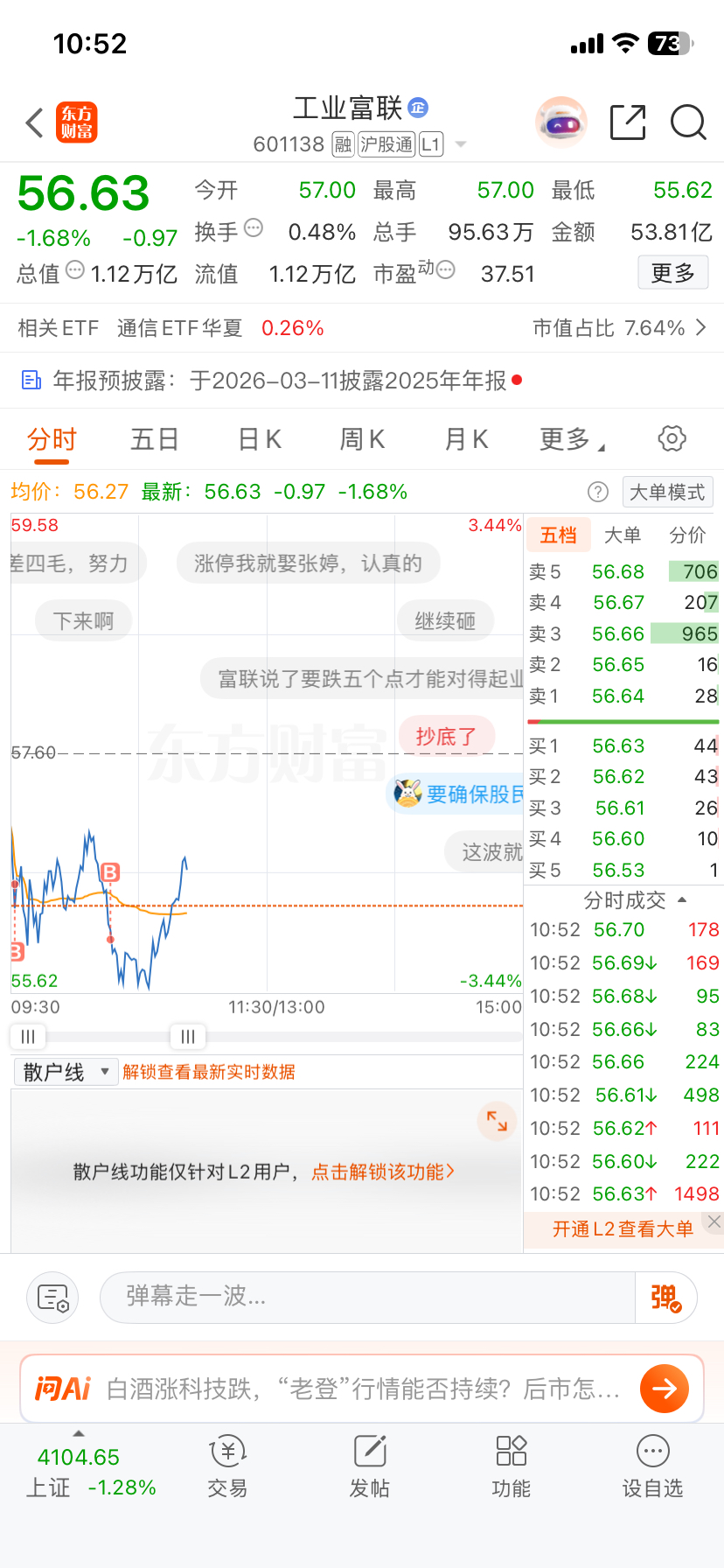This screenshot has width=724, height=1568.
Task: Open the AI robot assistant avatar
Action: tap(561, 122)
